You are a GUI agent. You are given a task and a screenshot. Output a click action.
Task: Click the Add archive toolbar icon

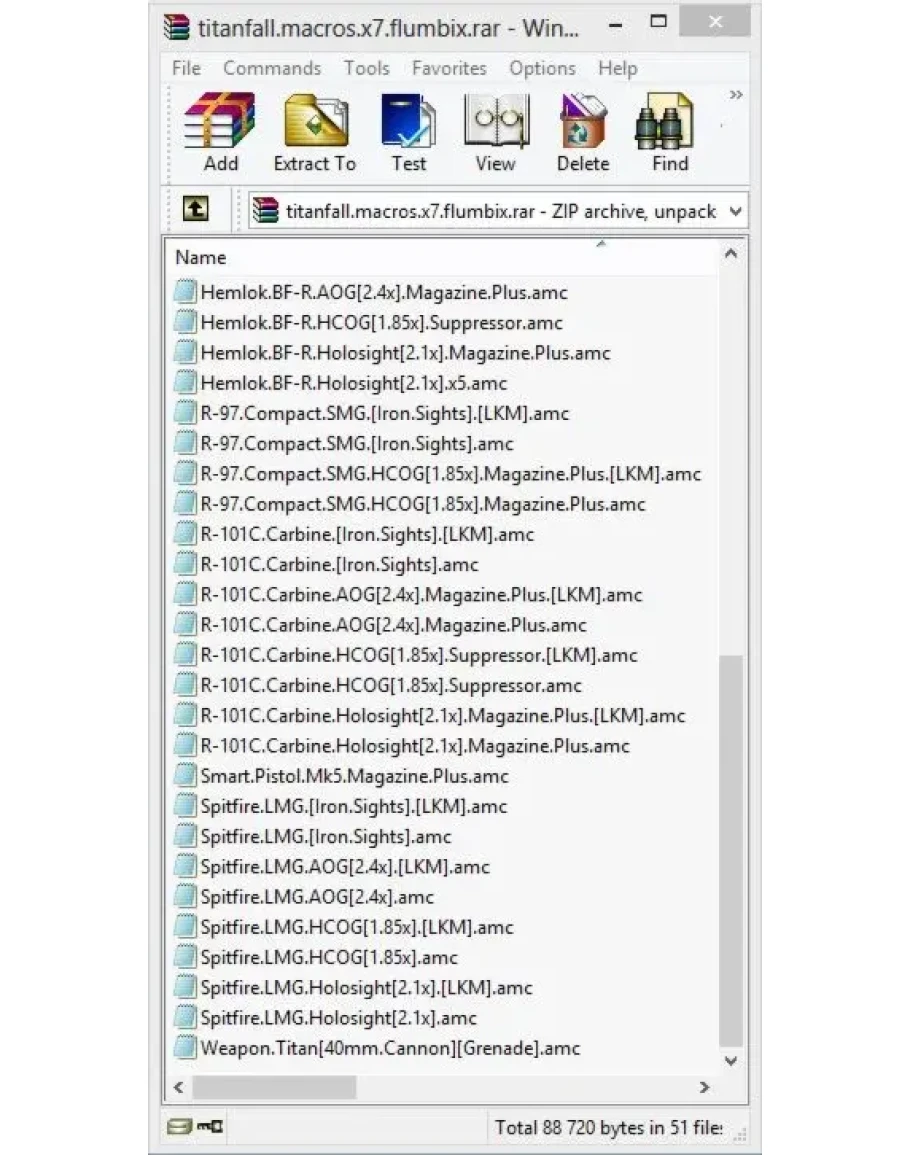coord(219,132)
